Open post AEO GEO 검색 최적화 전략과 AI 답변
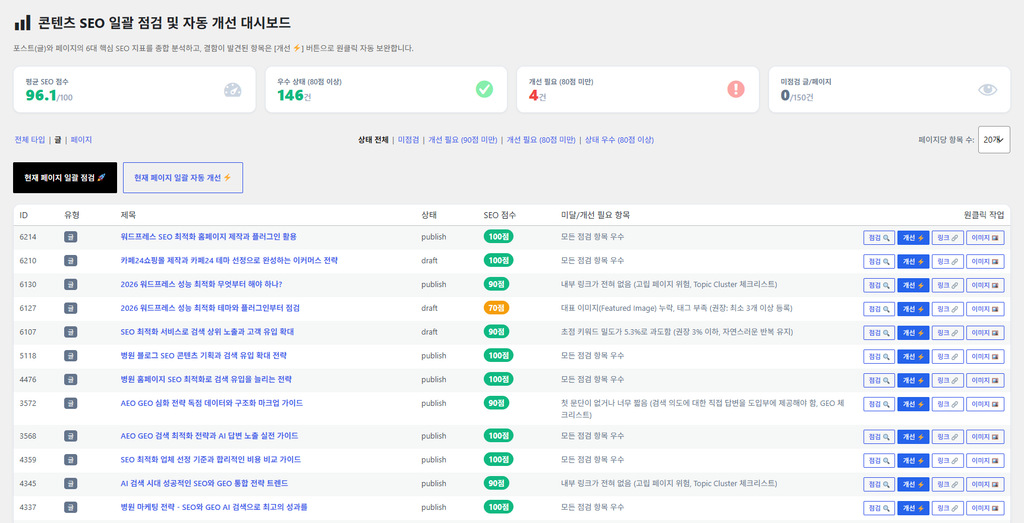The width and height of the screenshot is (1024, 523). click(x=209, y=436)
